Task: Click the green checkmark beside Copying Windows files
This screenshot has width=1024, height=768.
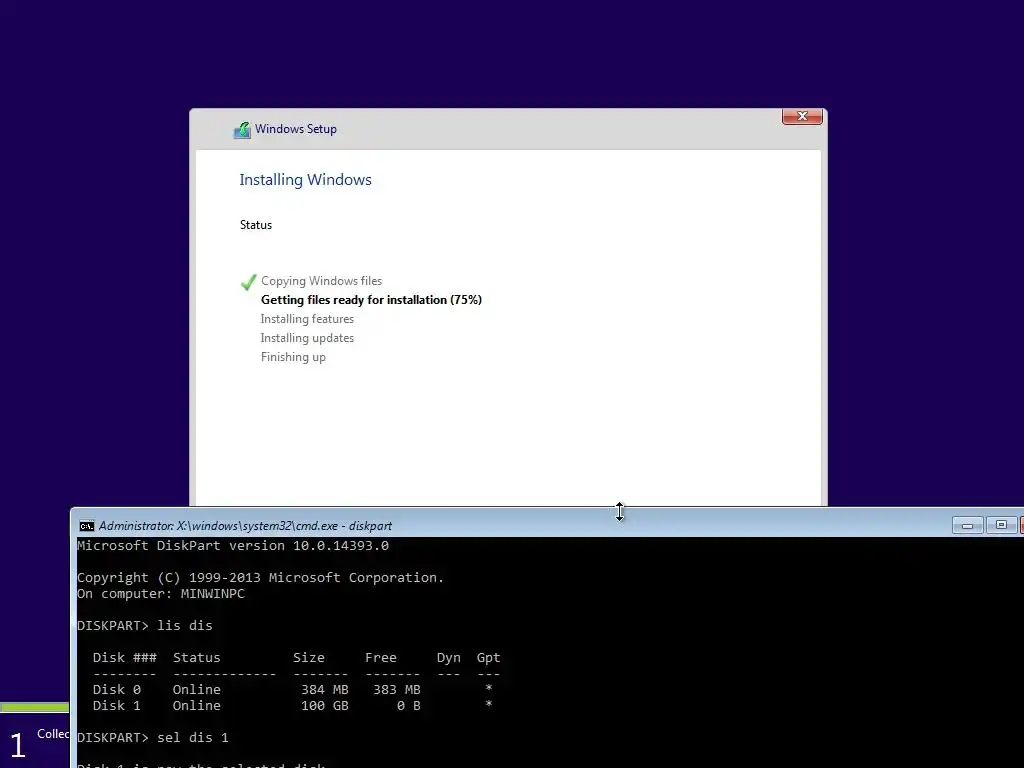Action: [248, 282]
